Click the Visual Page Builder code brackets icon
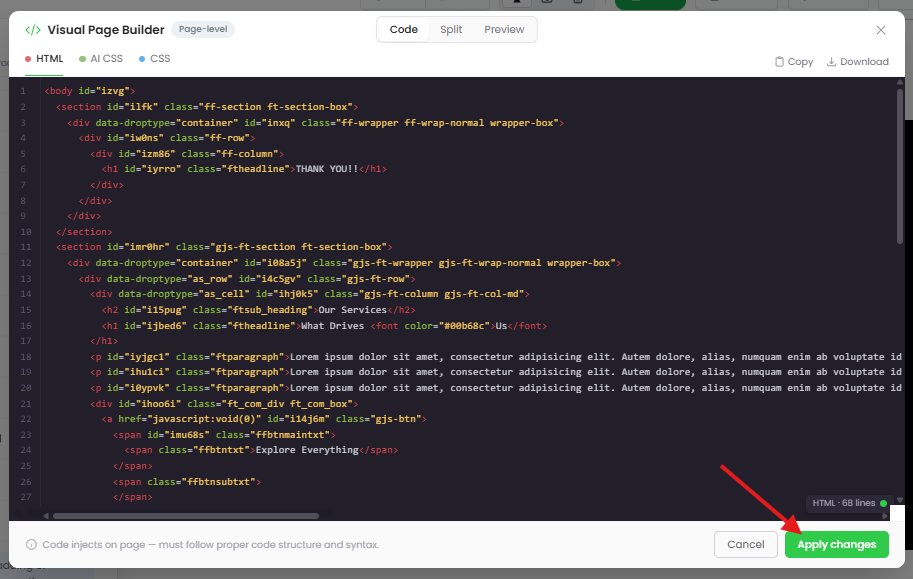Screen dimensions: 913x579 point(33,30)
